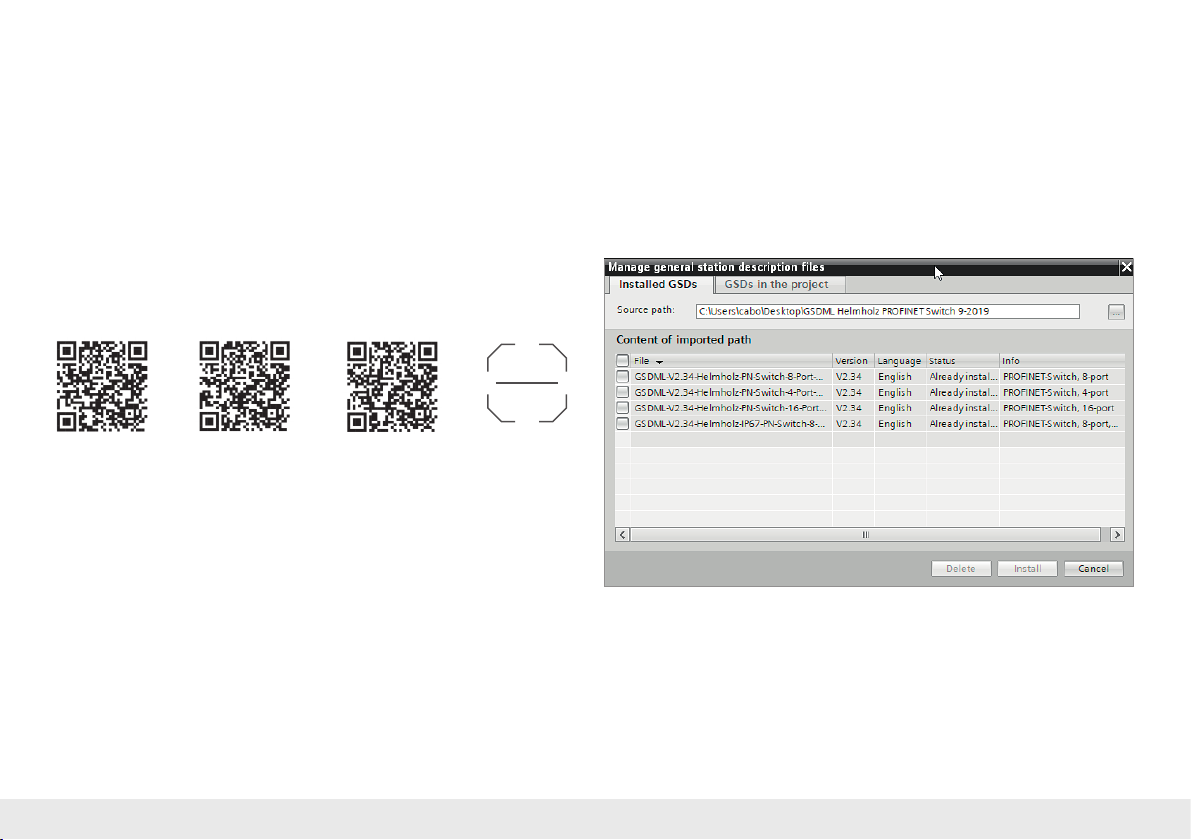
Task: Click the Install button
Action: tap(1027, 569)
